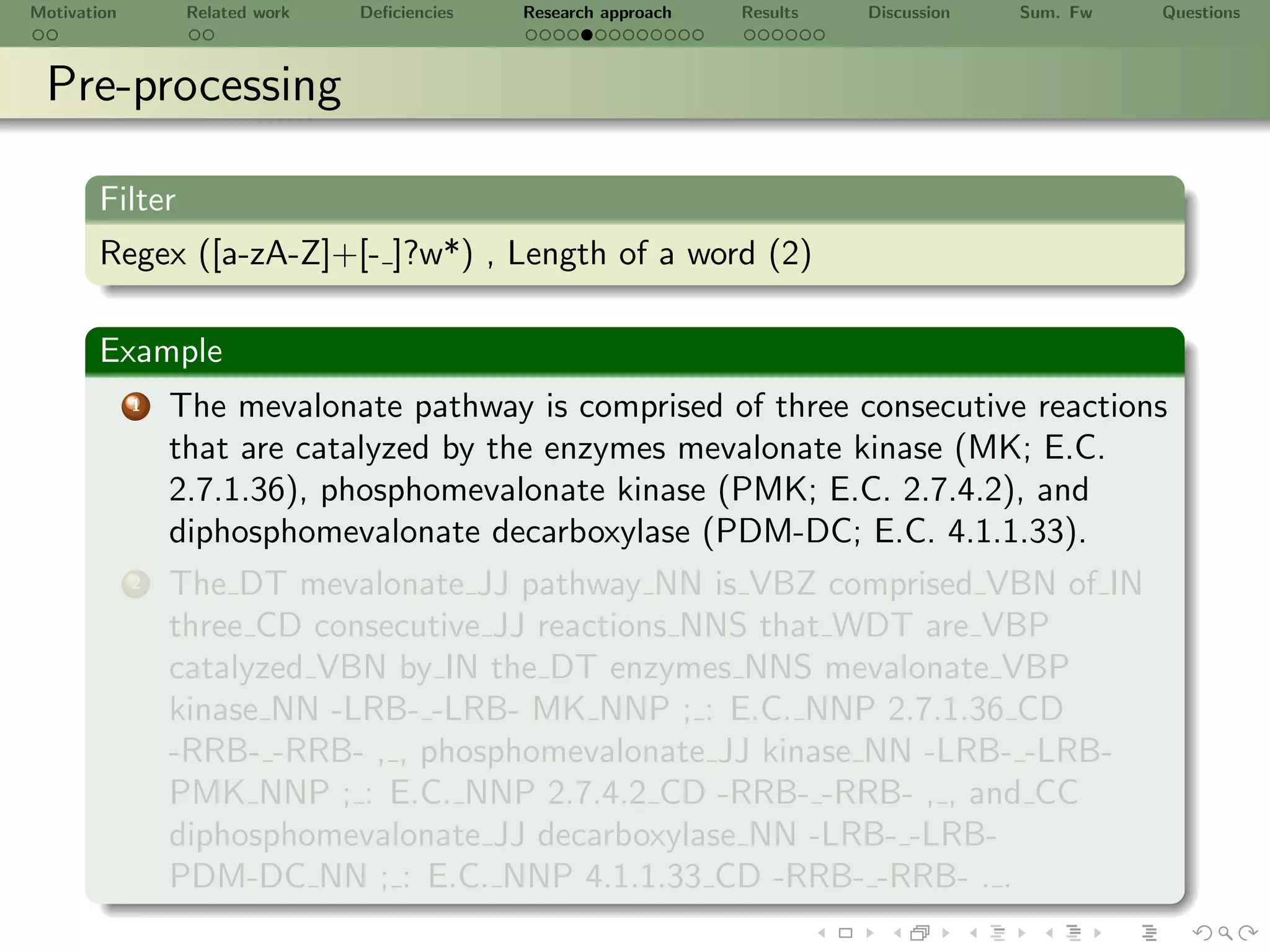Open the Results section
This screenshot has width=1270, height=952.
click(x=770, y=12)
